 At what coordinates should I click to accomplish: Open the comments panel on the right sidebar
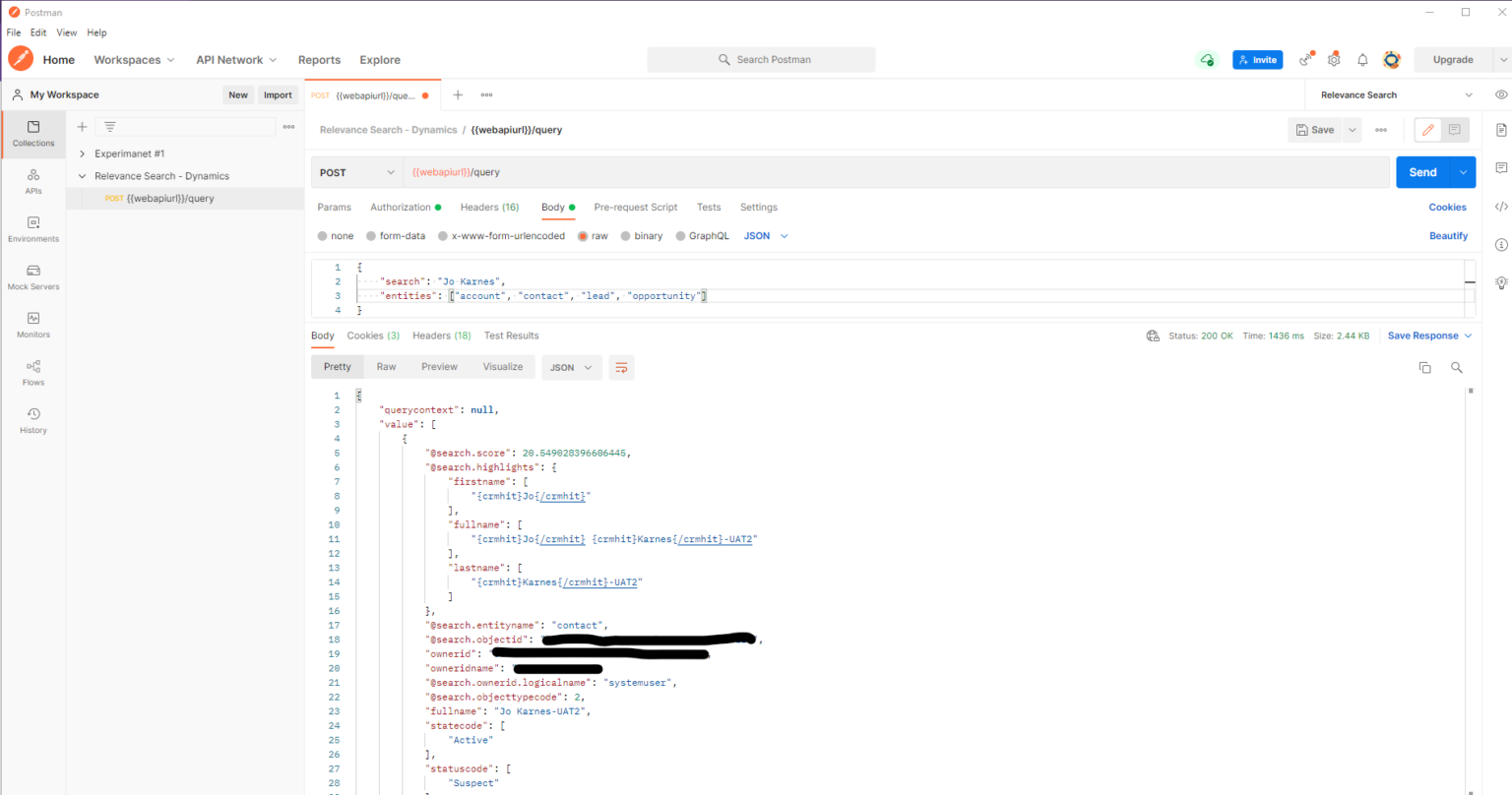(1500, 169)
